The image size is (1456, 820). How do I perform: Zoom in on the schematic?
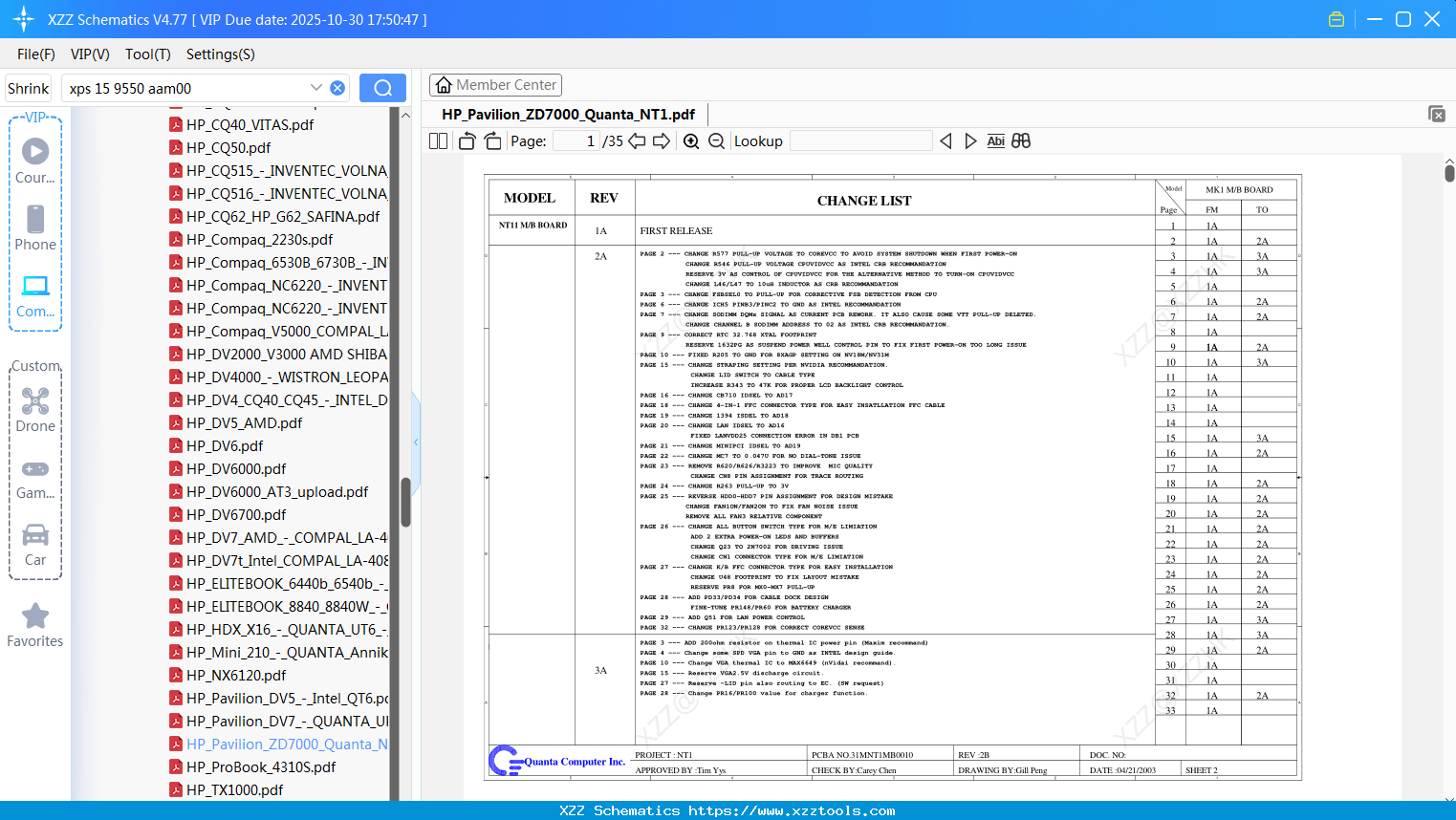691,141
